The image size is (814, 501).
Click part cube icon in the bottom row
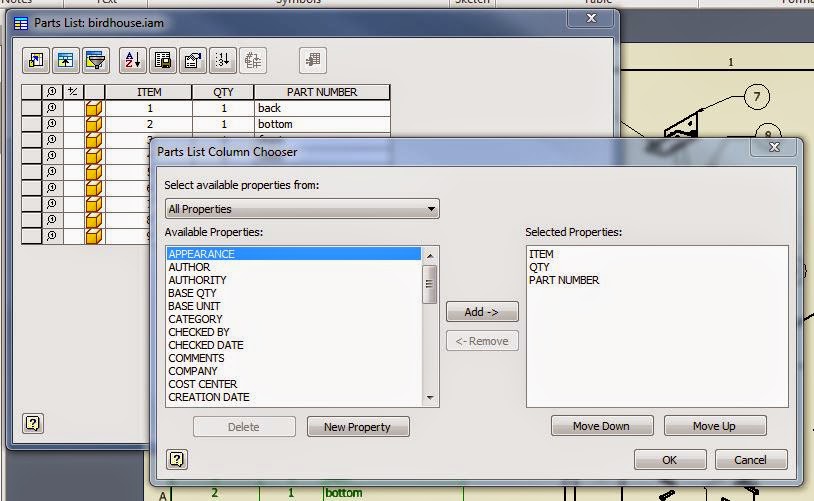point(94,124)
